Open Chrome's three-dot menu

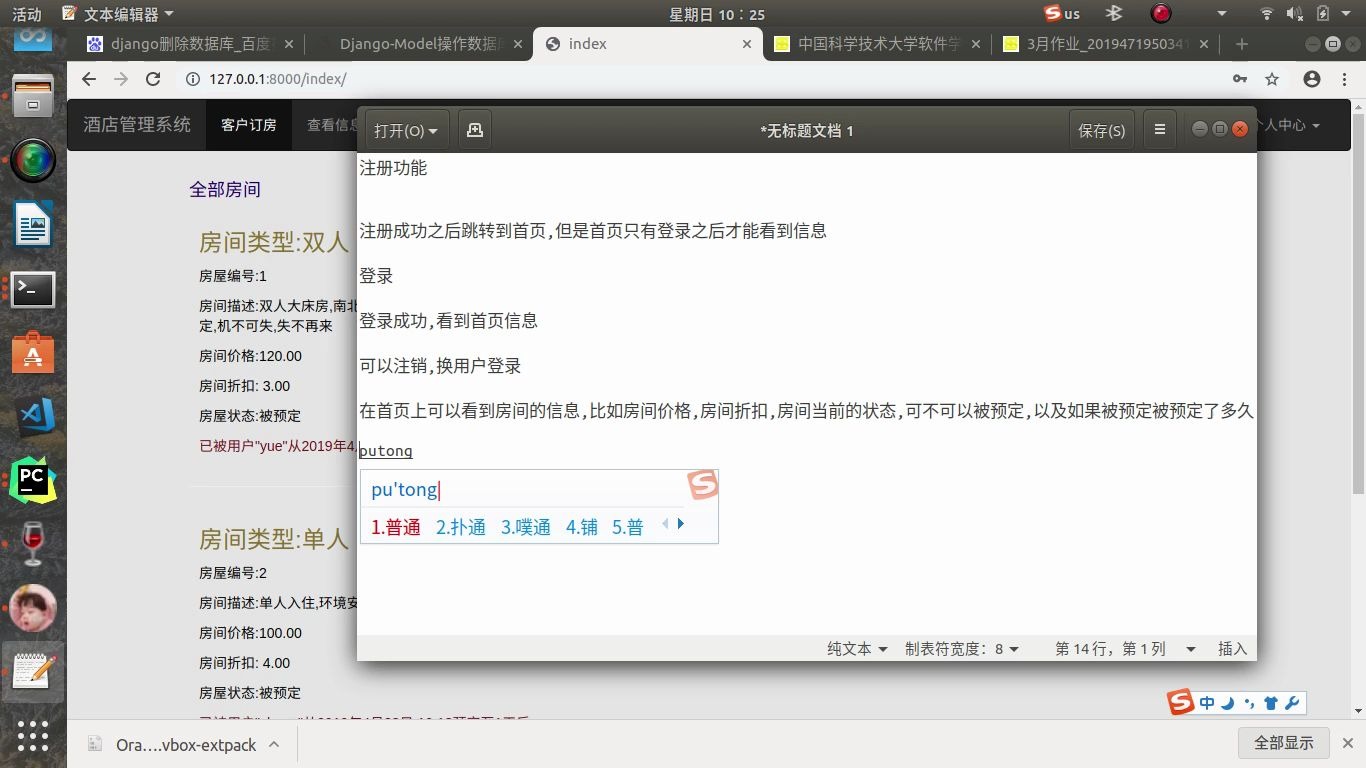1343,79
